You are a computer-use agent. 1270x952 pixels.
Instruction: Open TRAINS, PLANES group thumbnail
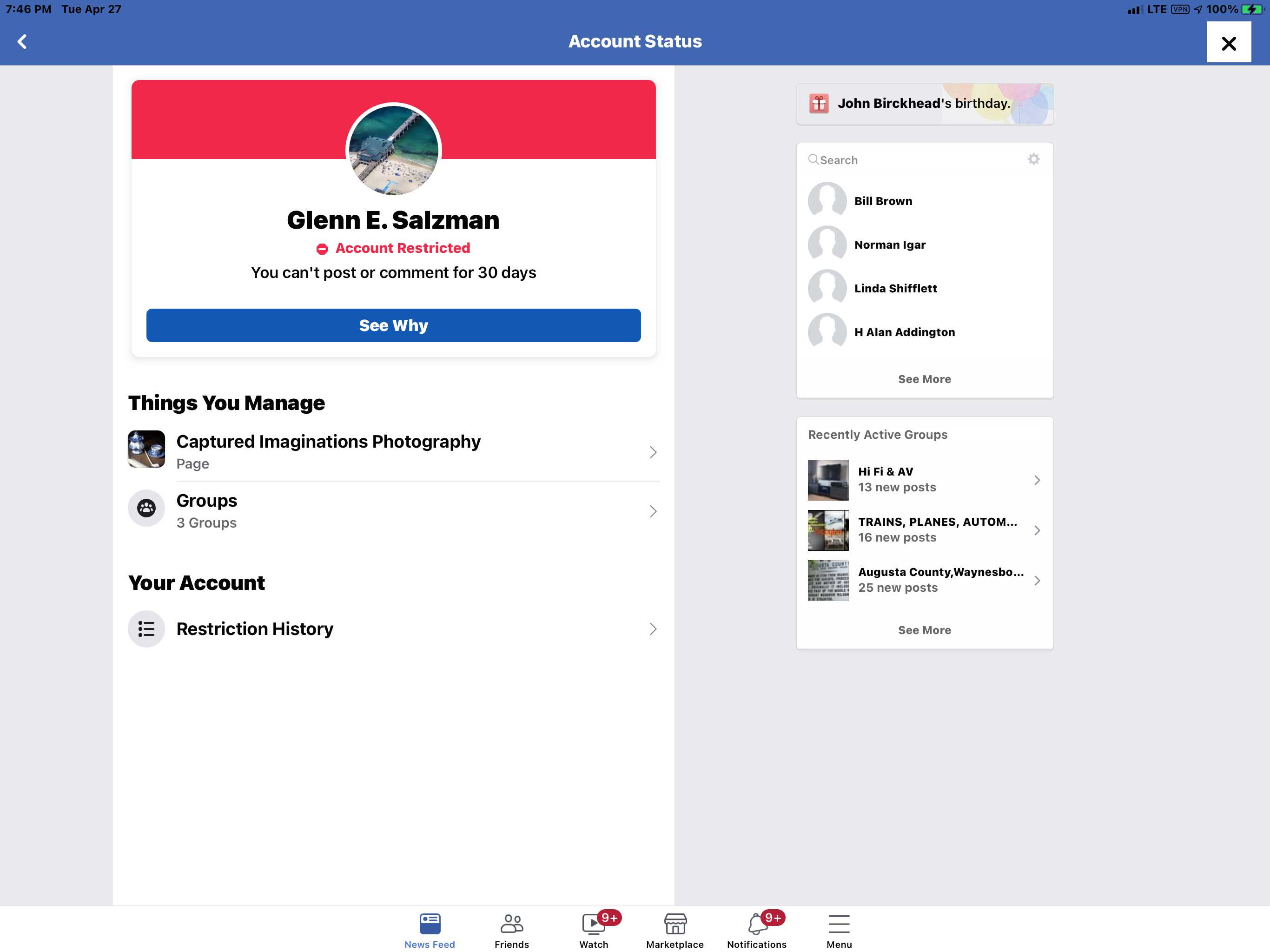coord(828,530)
